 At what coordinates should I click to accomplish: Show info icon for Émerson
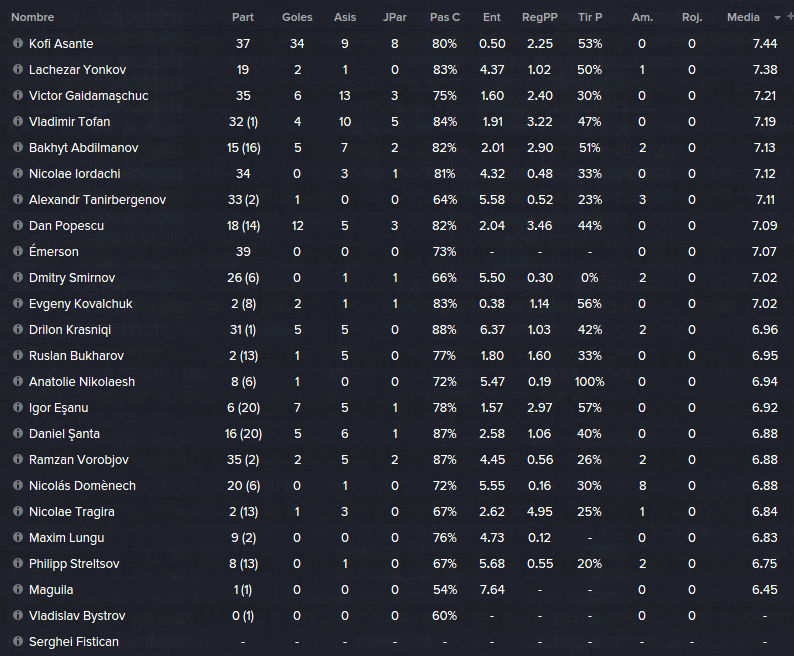(18, 251)
